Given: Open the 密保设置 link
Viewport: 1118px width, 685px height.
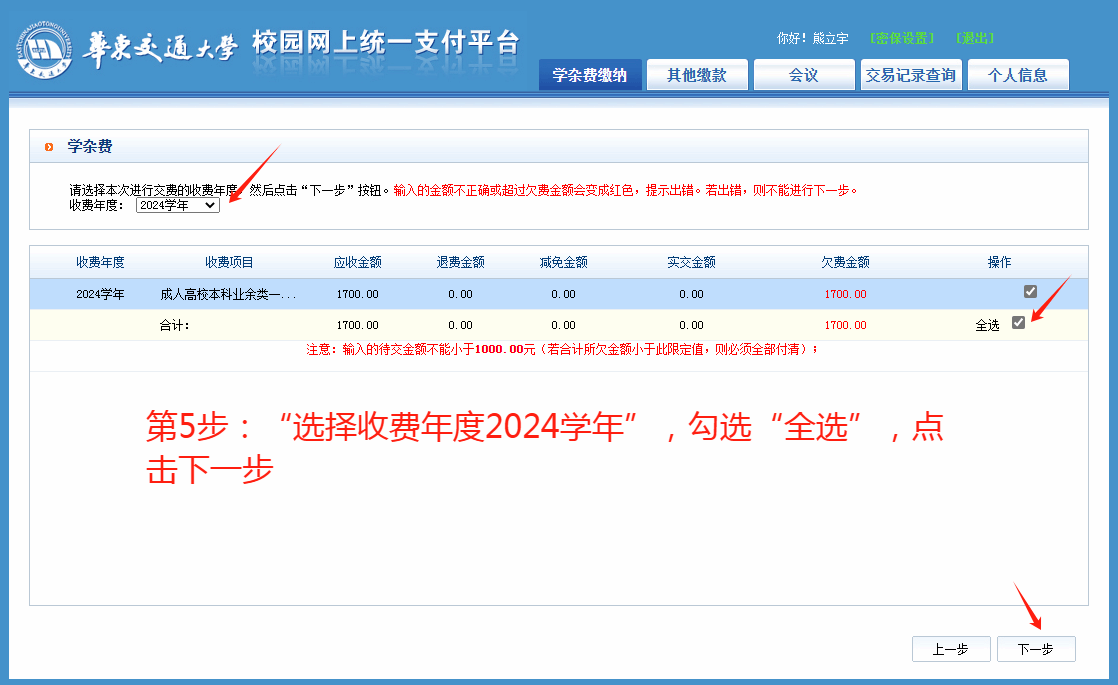Looking at the screenshot, I should 902,38.
